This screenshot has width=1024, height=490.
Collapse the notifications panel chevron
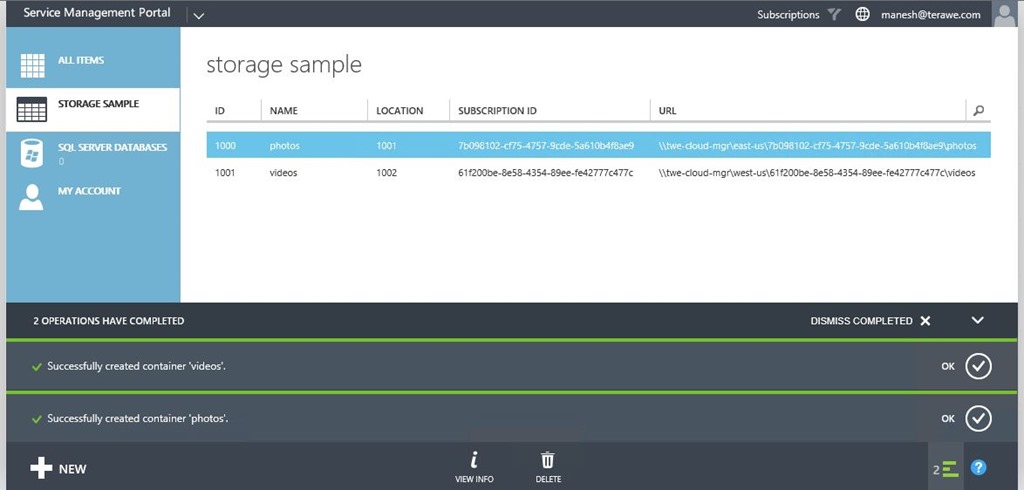click(978, 321)
